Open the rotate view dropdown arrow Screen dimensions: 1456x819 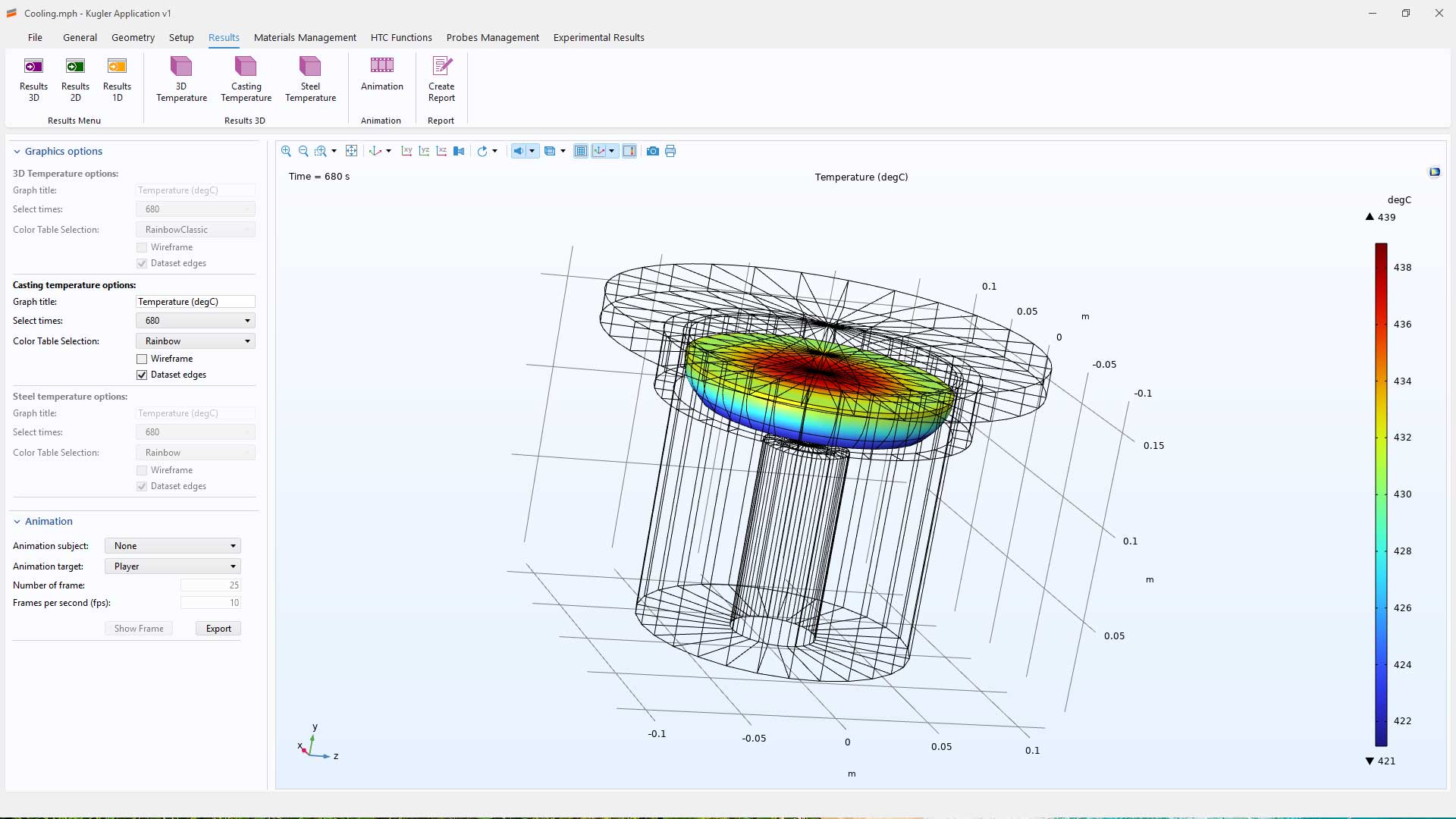point(494,151)
